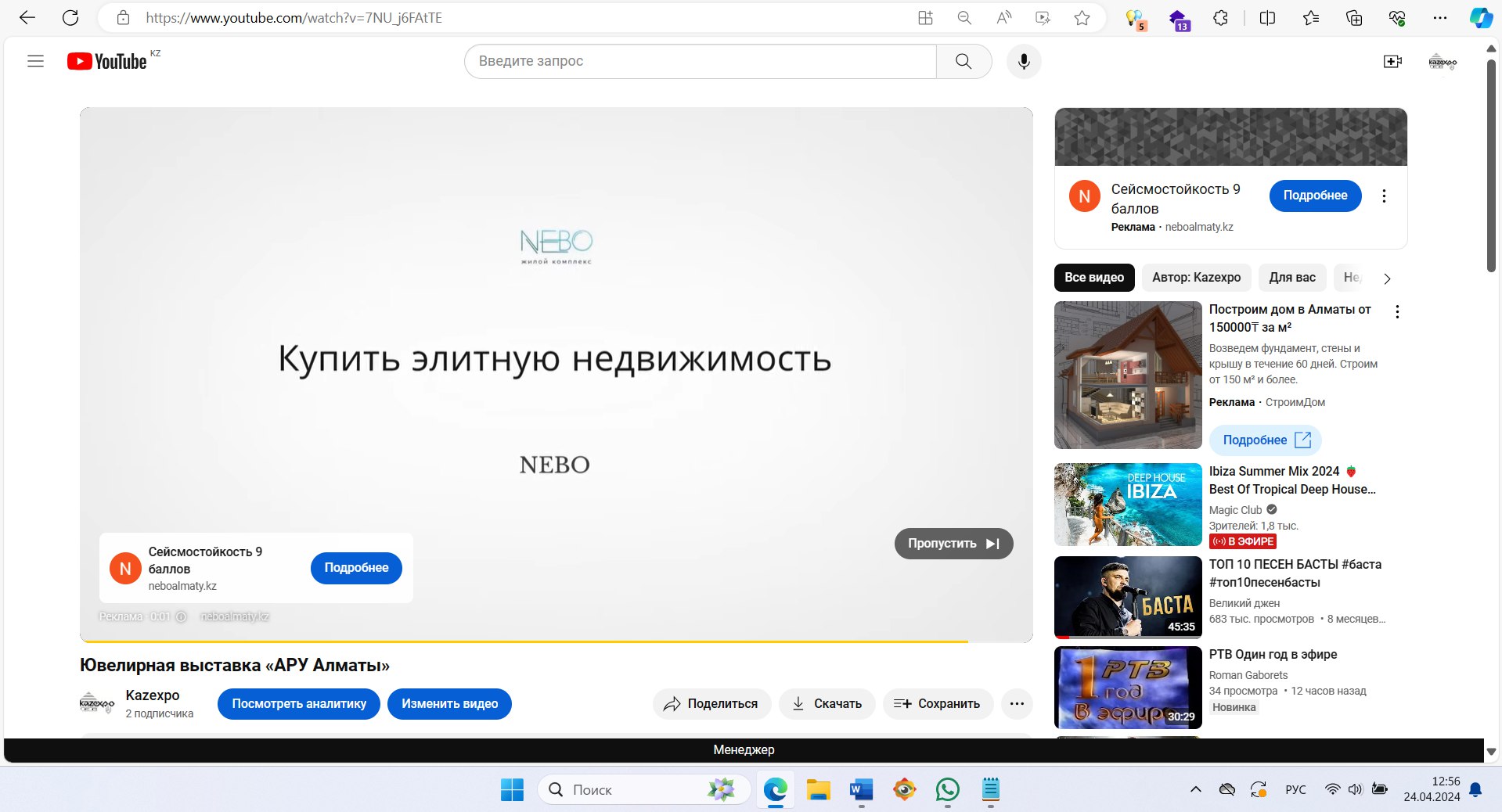
Task: Click Подробнее in the video ad overlay
Action: [x=356, y=568]
